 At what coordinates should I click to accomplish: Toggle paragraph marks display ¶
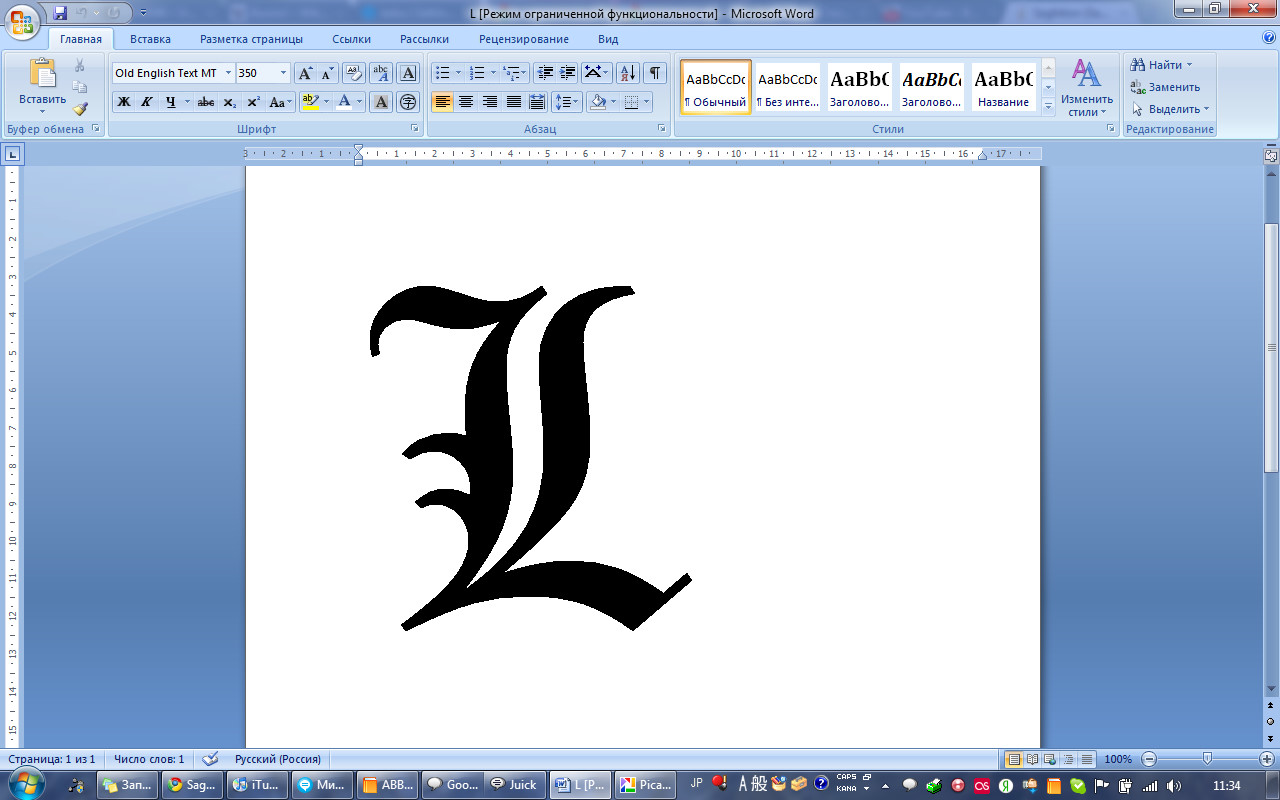(x=655, y=73)
